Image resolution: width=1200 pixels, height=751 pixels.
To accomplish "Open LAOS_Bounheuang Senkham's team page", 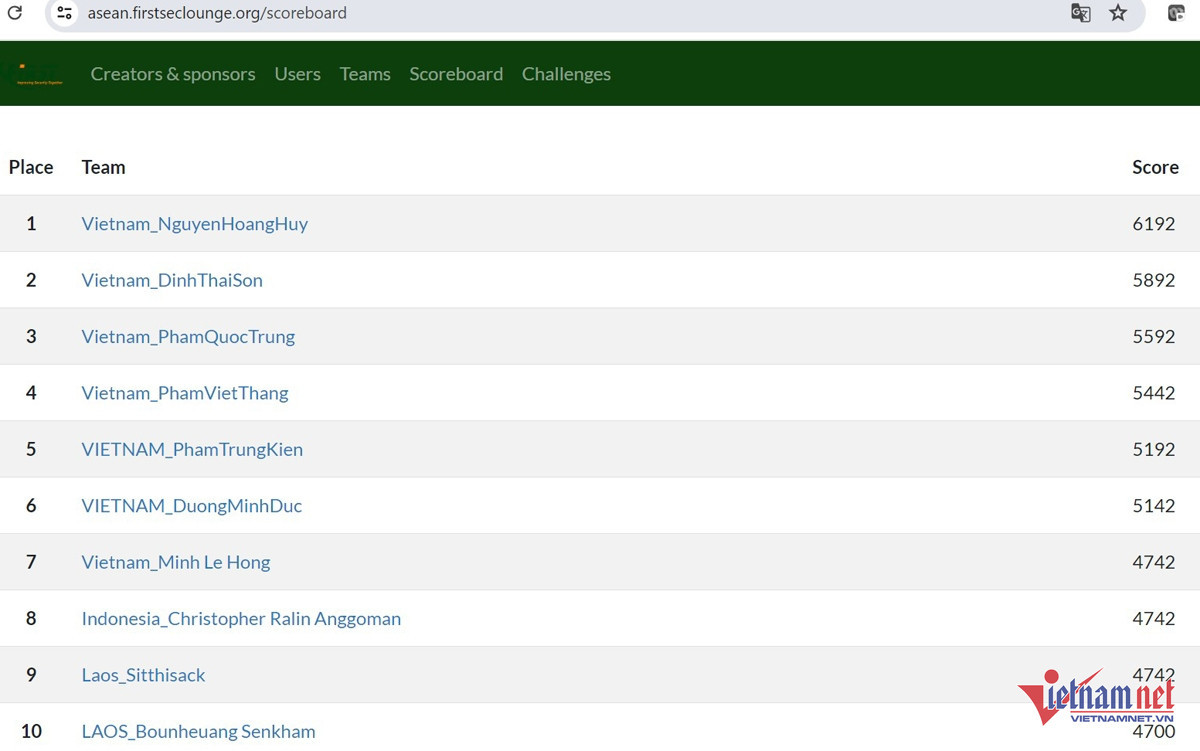I will pyautogui.click(x=198, y=731).
